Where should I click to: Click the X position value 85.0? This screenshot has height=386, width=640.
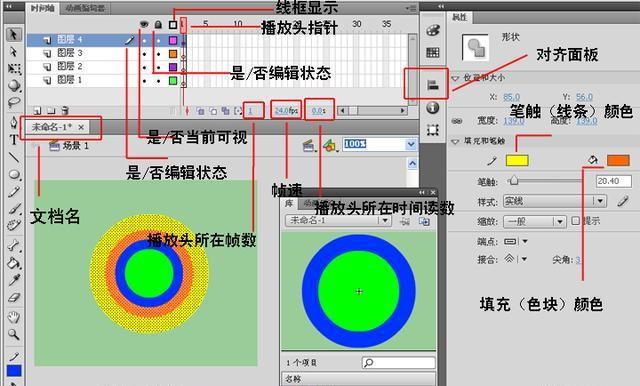[512, 97]
